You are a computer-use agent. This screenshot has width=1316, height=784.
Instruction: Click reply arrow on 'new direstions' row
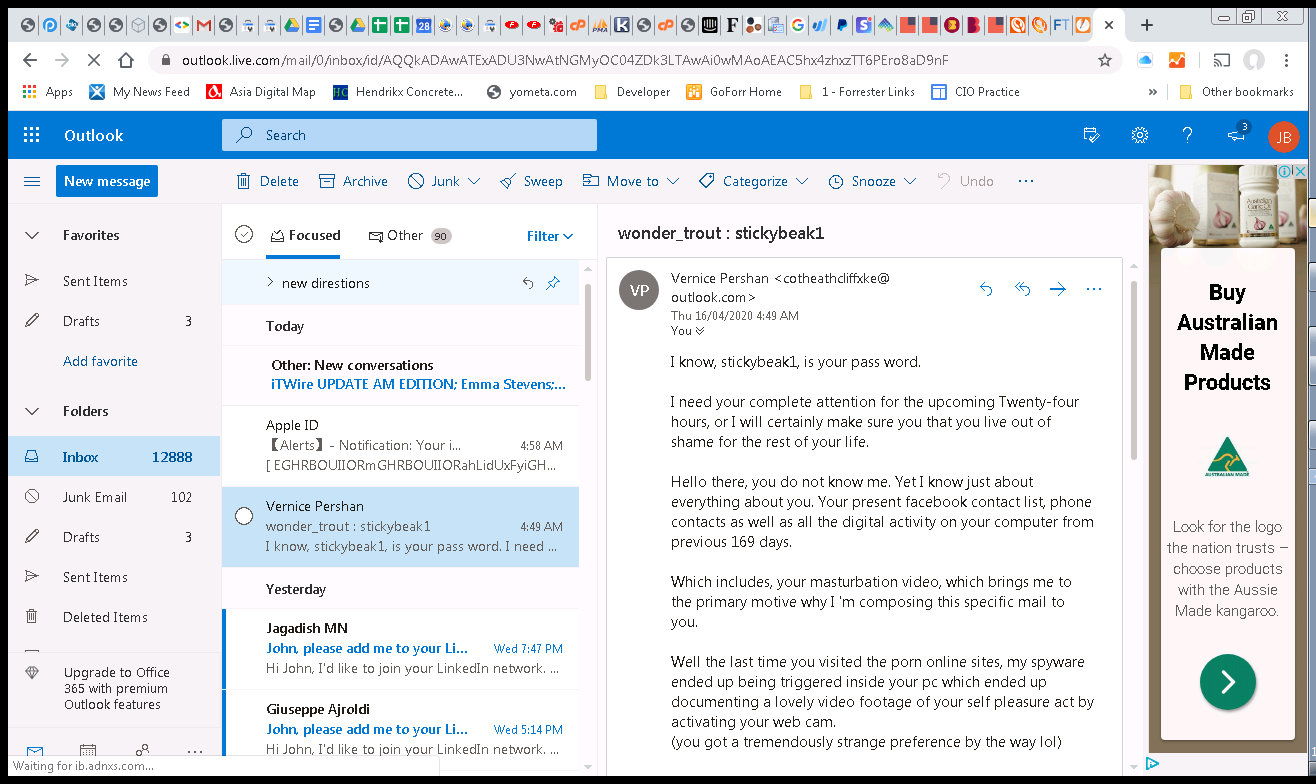[527, 283]
